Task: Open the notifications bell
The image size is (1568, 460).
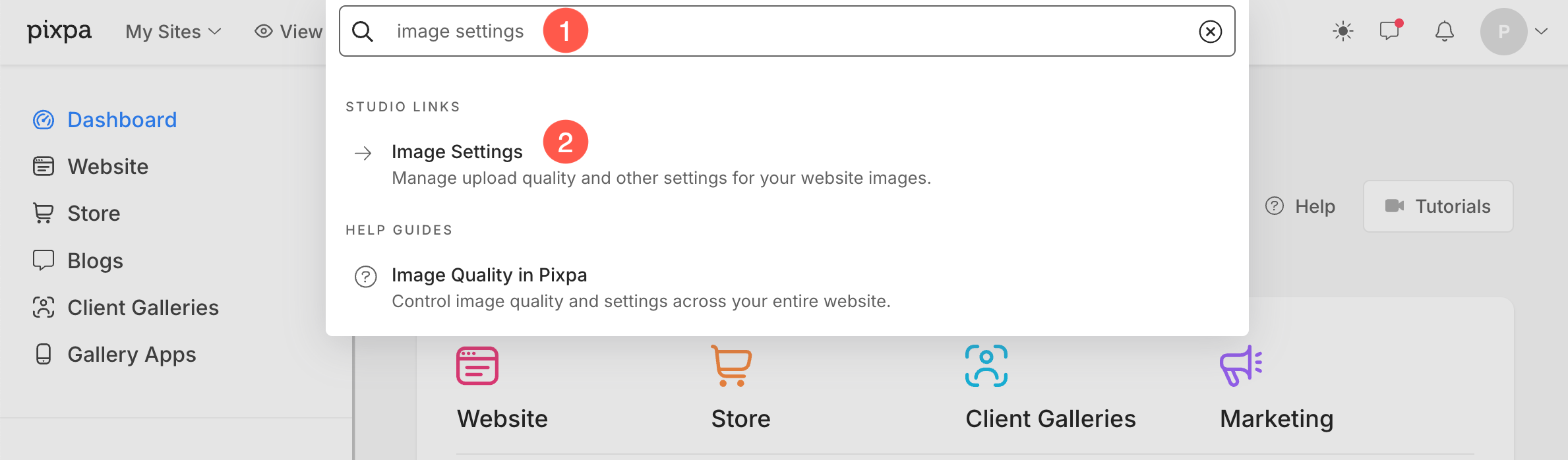Action: click(x=1445, y=32)
